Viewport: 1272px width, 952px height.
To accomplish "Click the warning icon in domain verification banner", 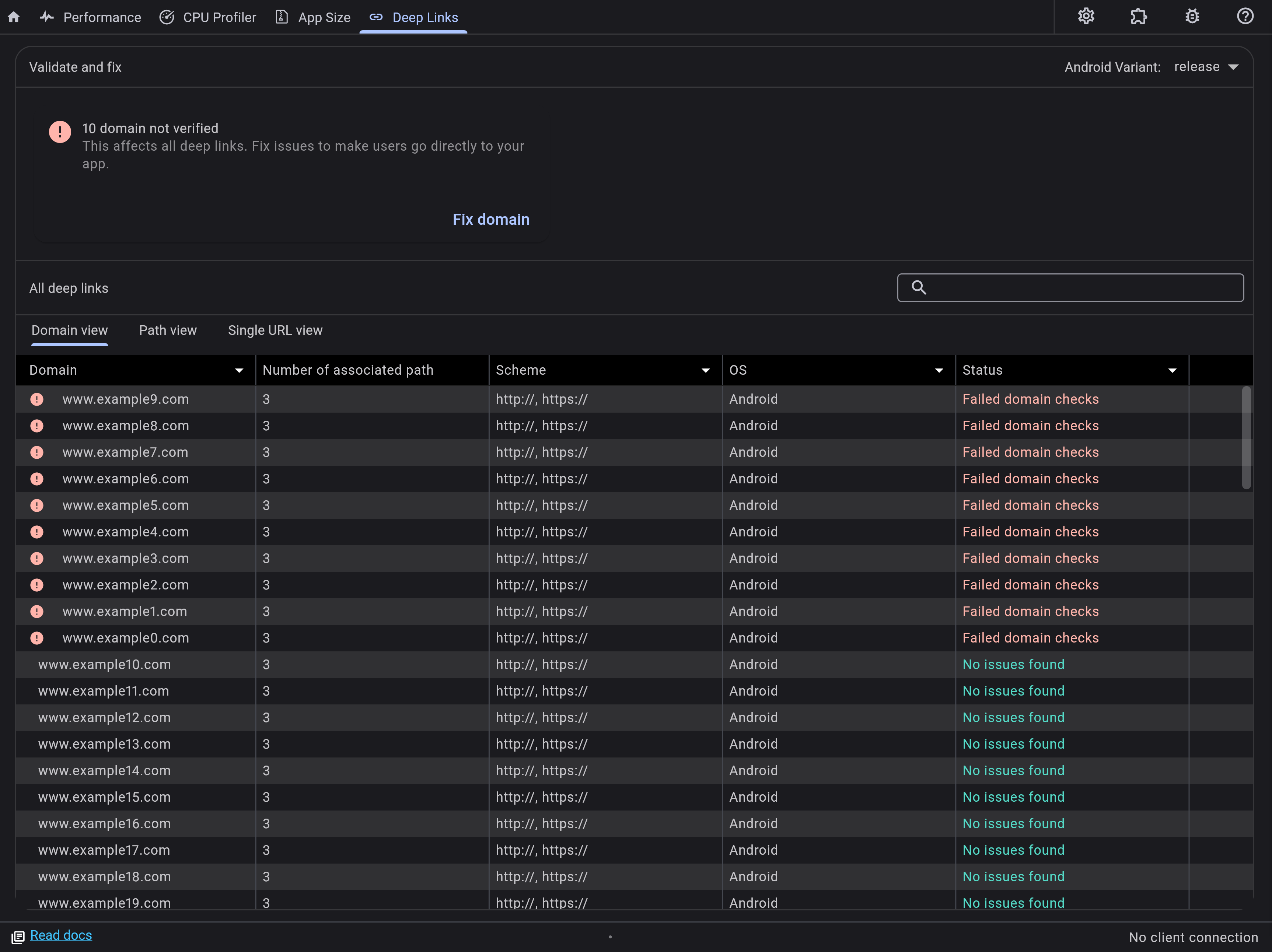I will pos(59,132).
